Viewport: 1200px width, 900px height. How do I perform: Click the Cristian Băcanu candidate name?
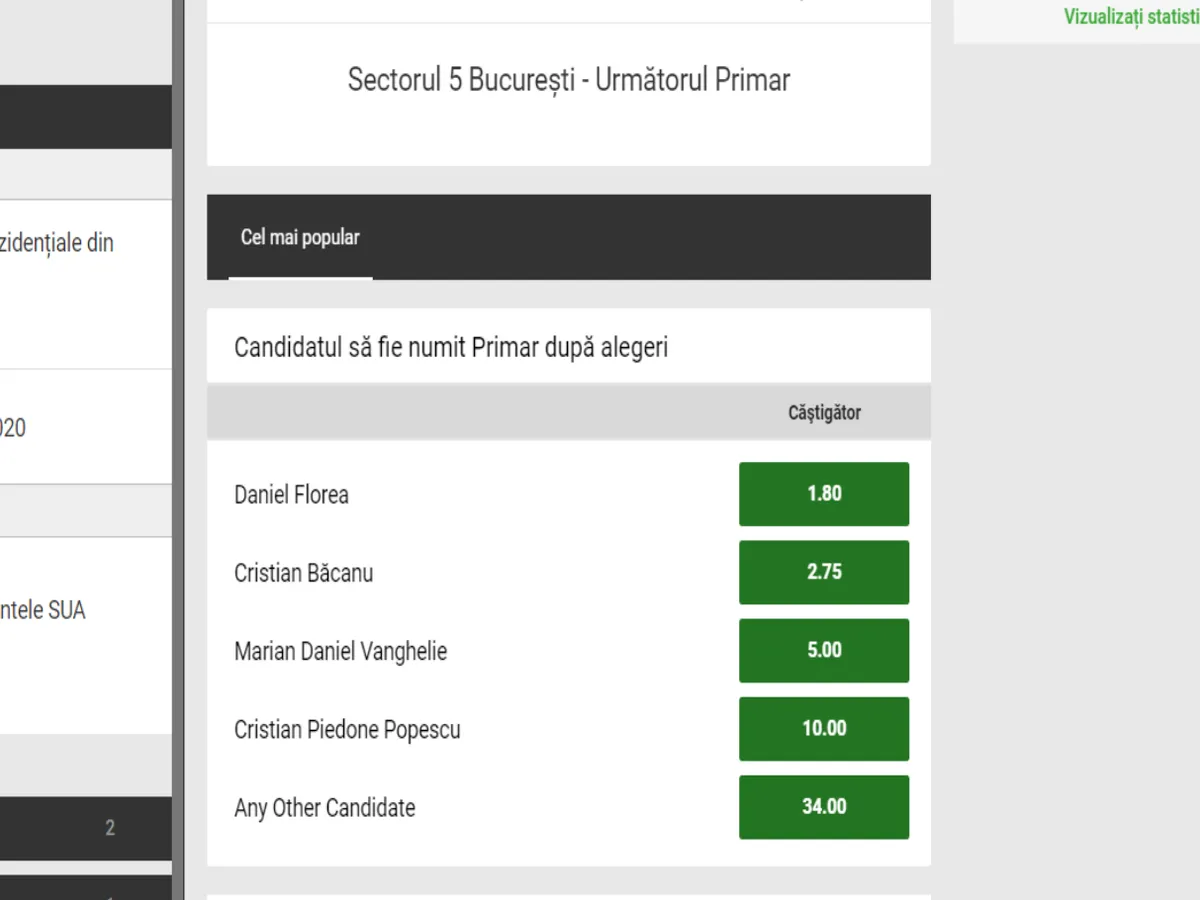pos(303,573)
